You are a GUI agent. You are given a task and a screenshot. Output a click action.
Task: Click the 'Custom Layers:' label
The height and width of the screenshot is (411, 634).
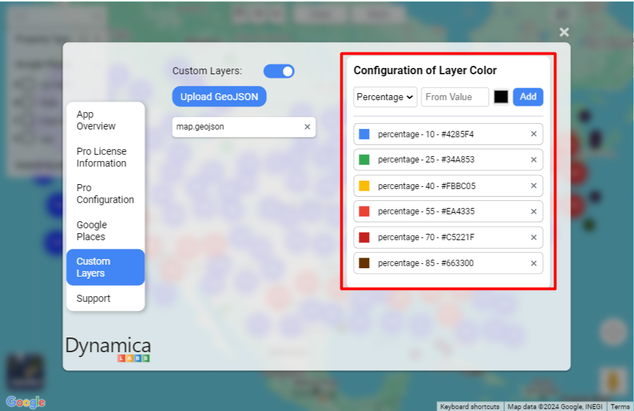pyautogui.click(x=207, y=71)
